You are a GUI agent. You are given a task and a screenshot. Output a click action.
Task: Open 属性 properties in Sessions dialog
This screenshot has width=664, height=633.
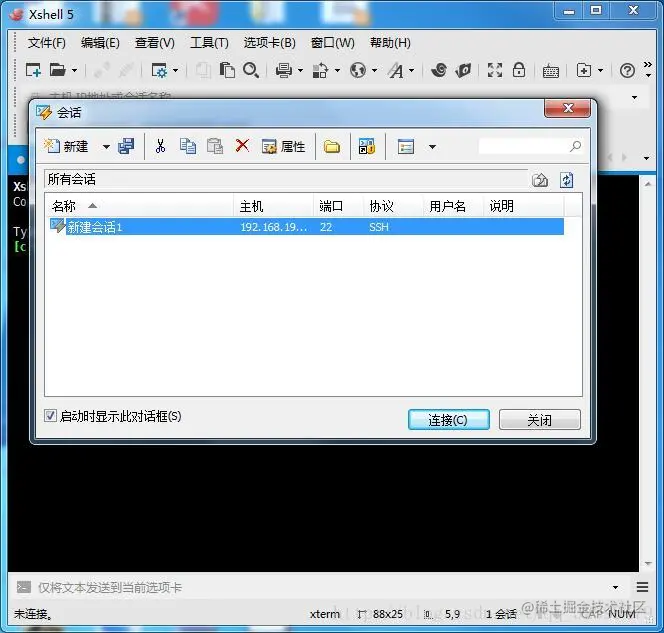point(283,147)
